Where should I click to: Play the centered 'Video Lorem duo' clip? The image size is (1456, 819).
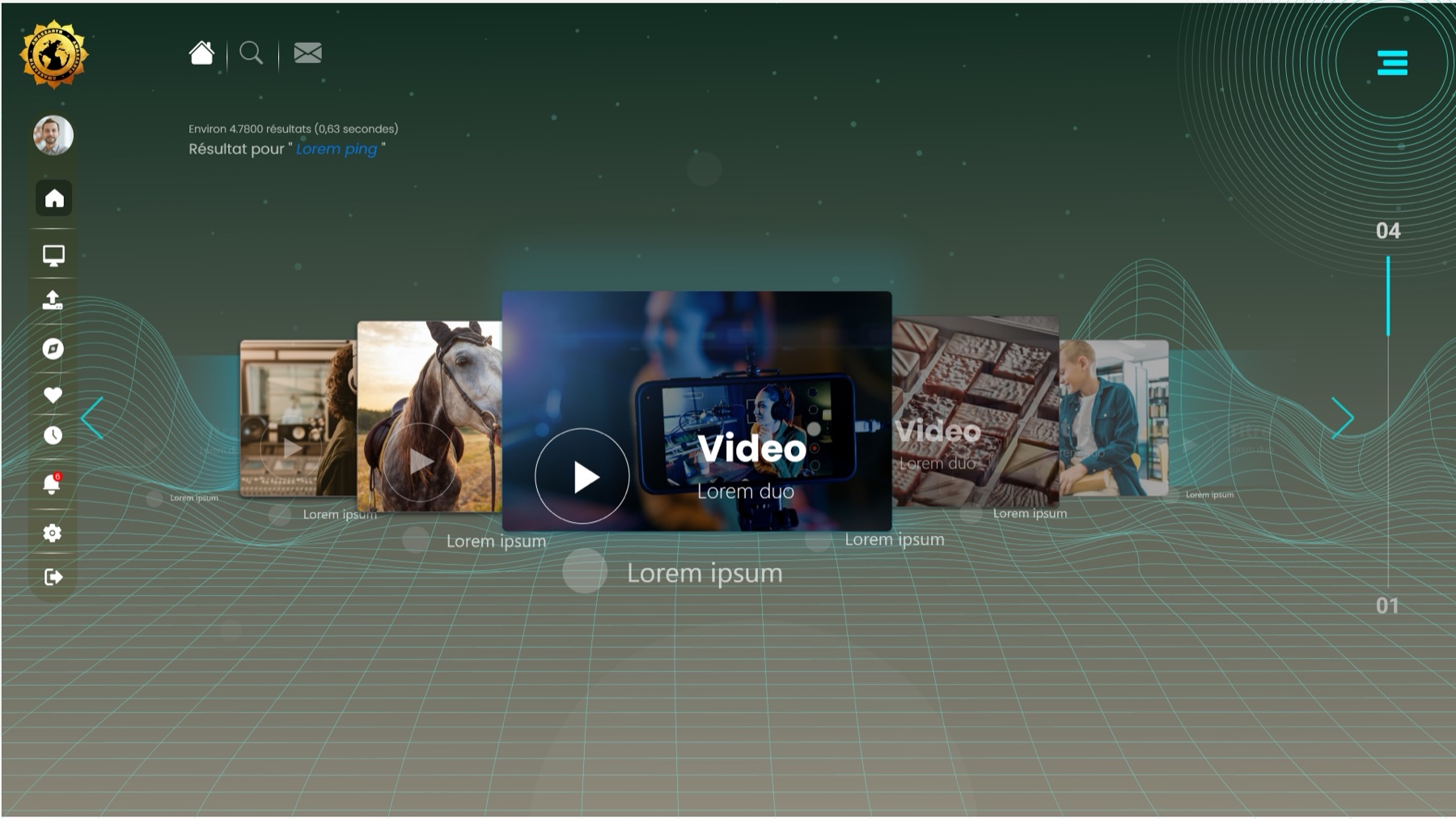point(581,477)
